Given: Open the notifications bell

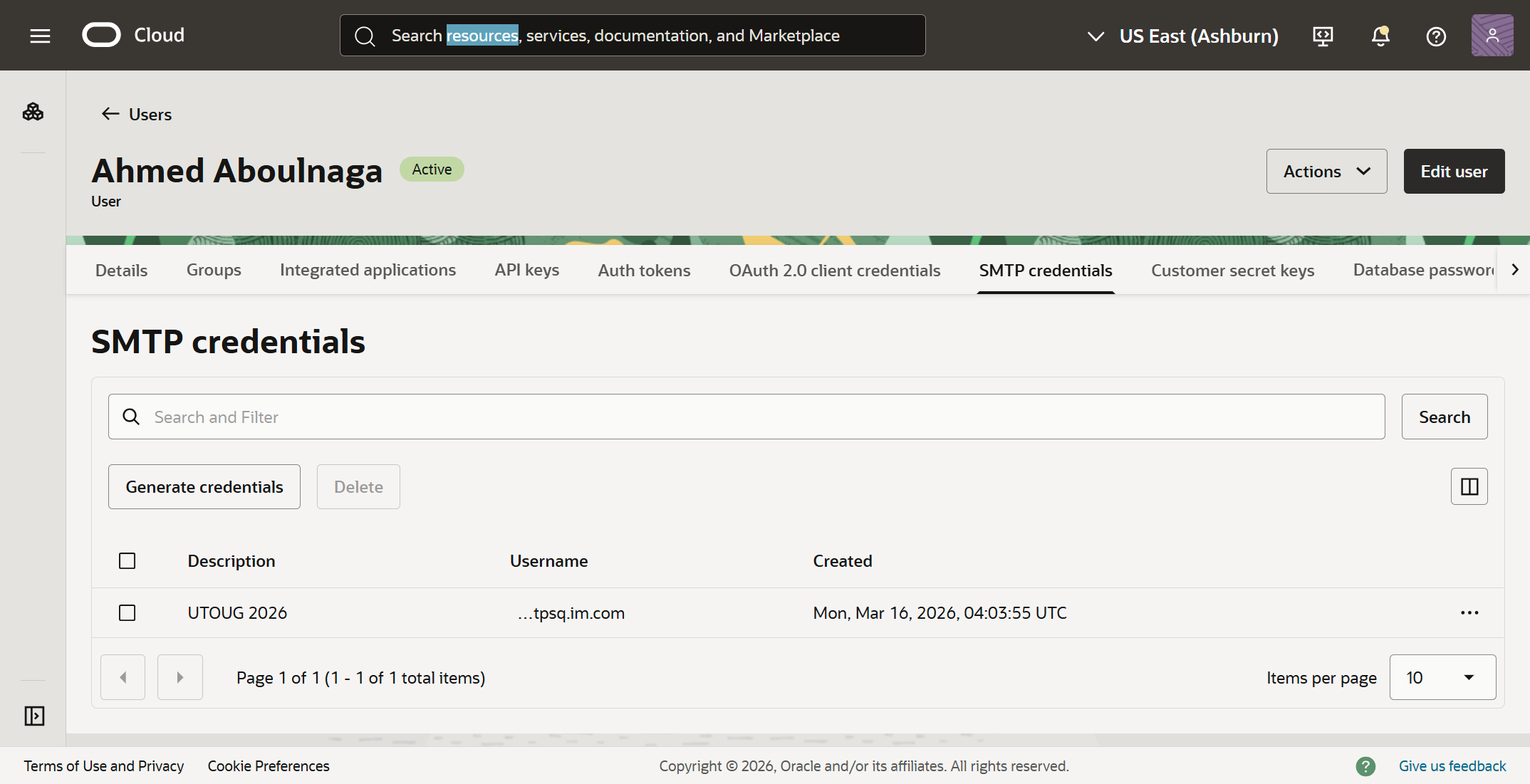Looking at the screenshot, I should point(1380,36).
